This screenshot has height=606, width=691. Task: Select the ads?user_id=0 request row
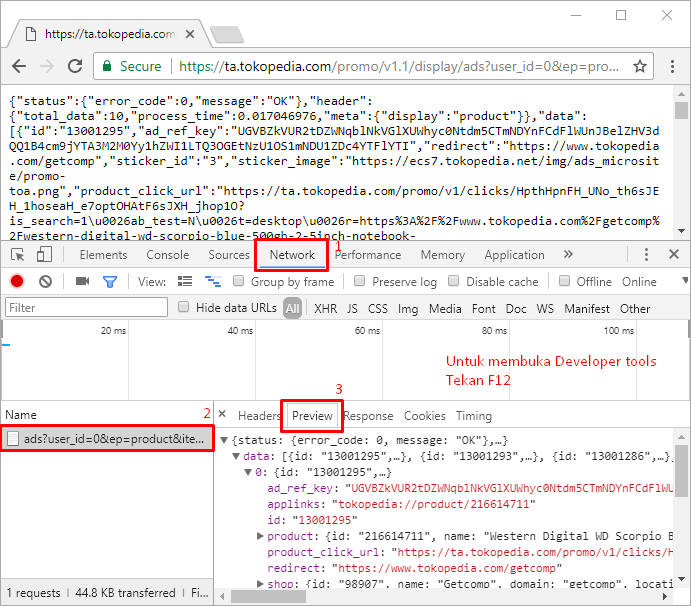(107, 439)
